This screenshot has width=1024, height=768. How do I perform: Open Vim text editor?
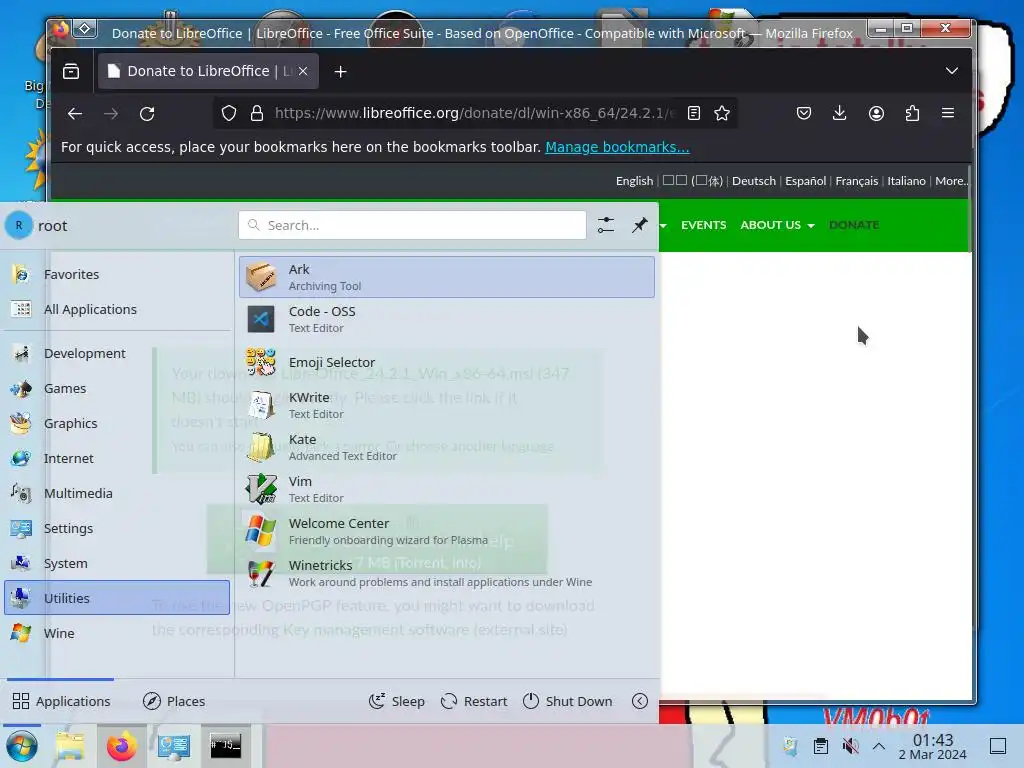tap(447, 489)
